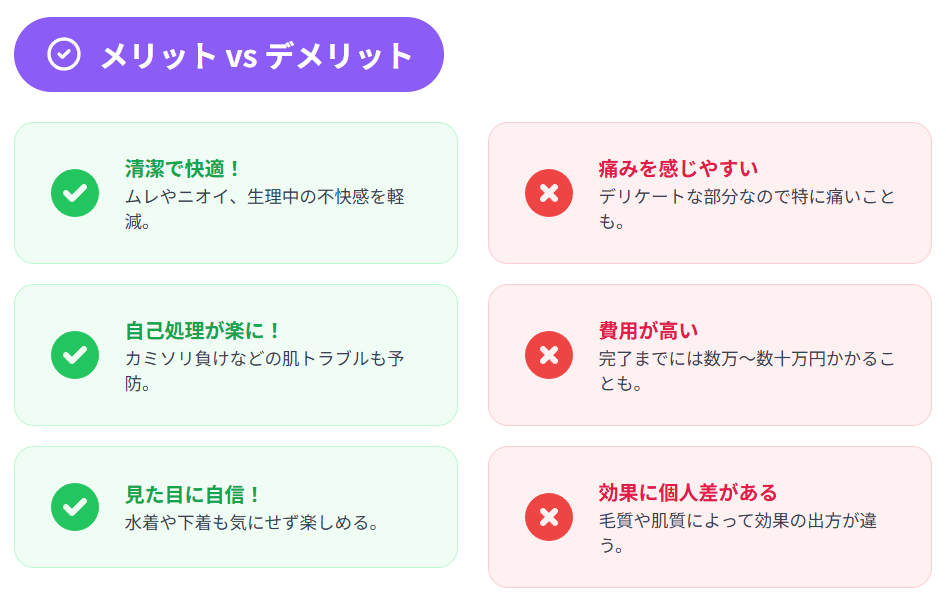Image resolution: width=946 pixels, height=602 pixels.
Task: Click the green check icon beside 自己処理が楽に！
Action: (x=75, y=355)
